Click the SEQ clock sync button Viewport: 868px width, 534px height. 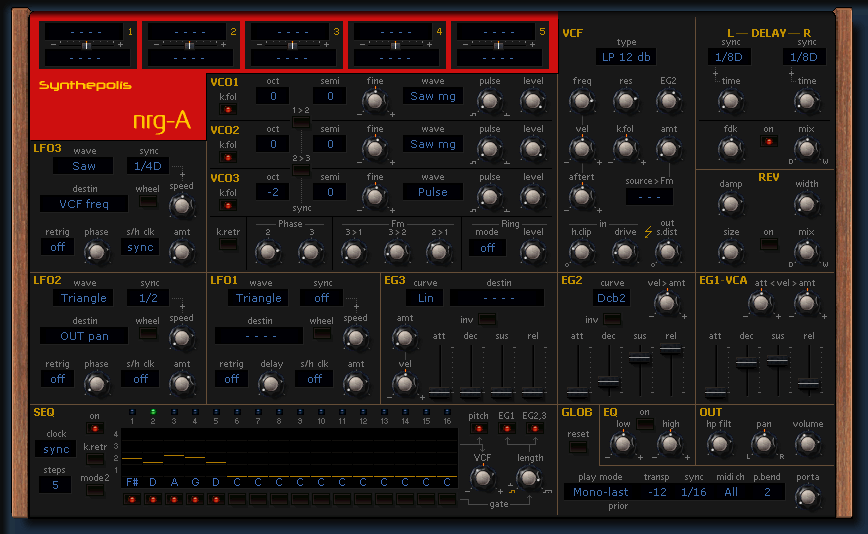[x=56, y=449]
